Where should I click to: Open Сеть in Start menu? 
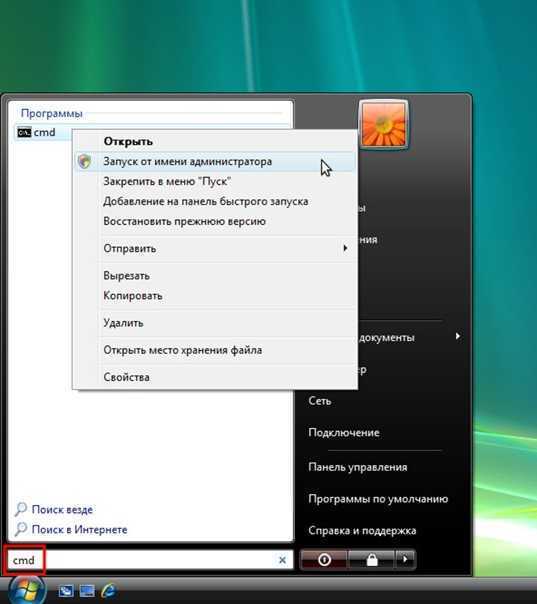(x=320, y=401)
